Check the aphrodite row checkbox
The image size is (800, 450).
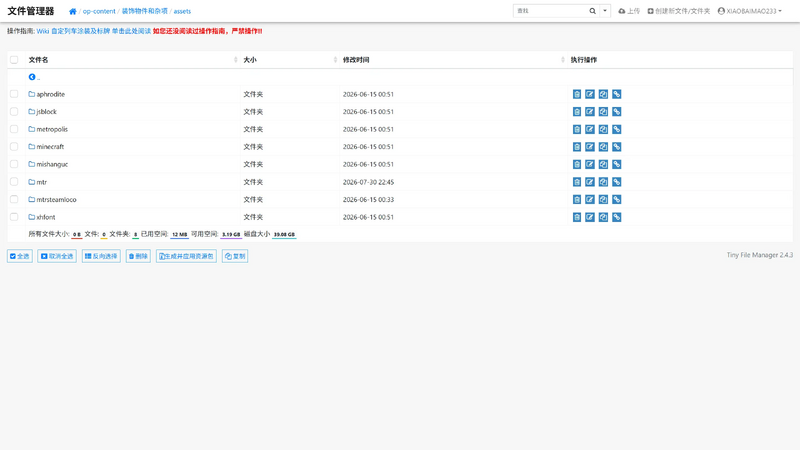(x=14, y=94)
